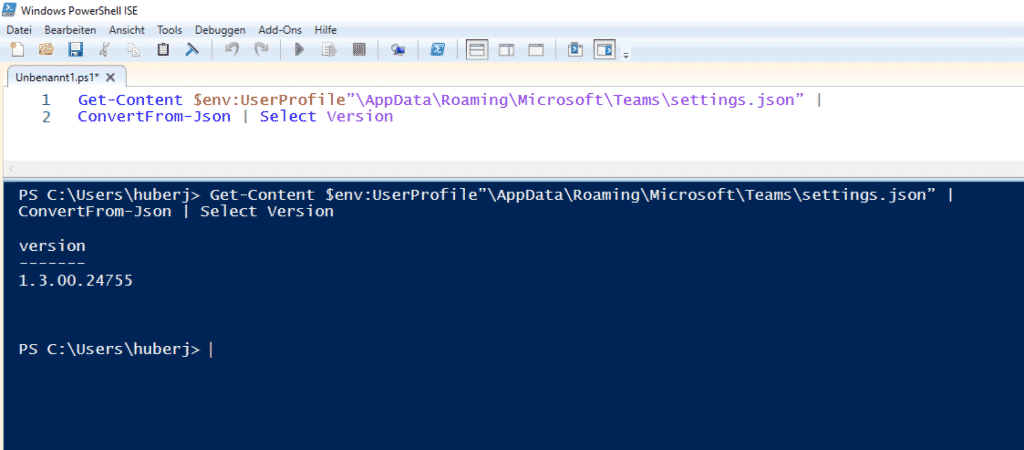Clear the console pane with the wiper icon

[192, 50]
